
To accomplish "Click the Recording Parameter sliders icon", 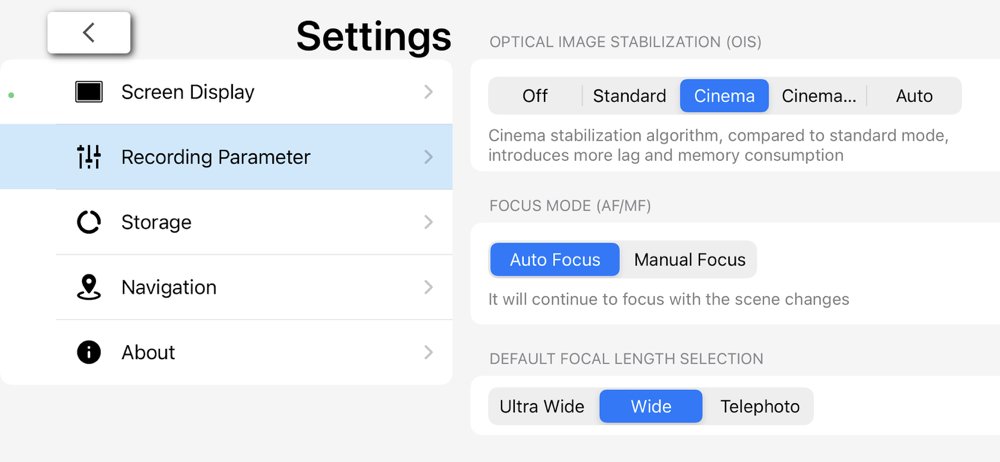I will [x=89, y=157].
